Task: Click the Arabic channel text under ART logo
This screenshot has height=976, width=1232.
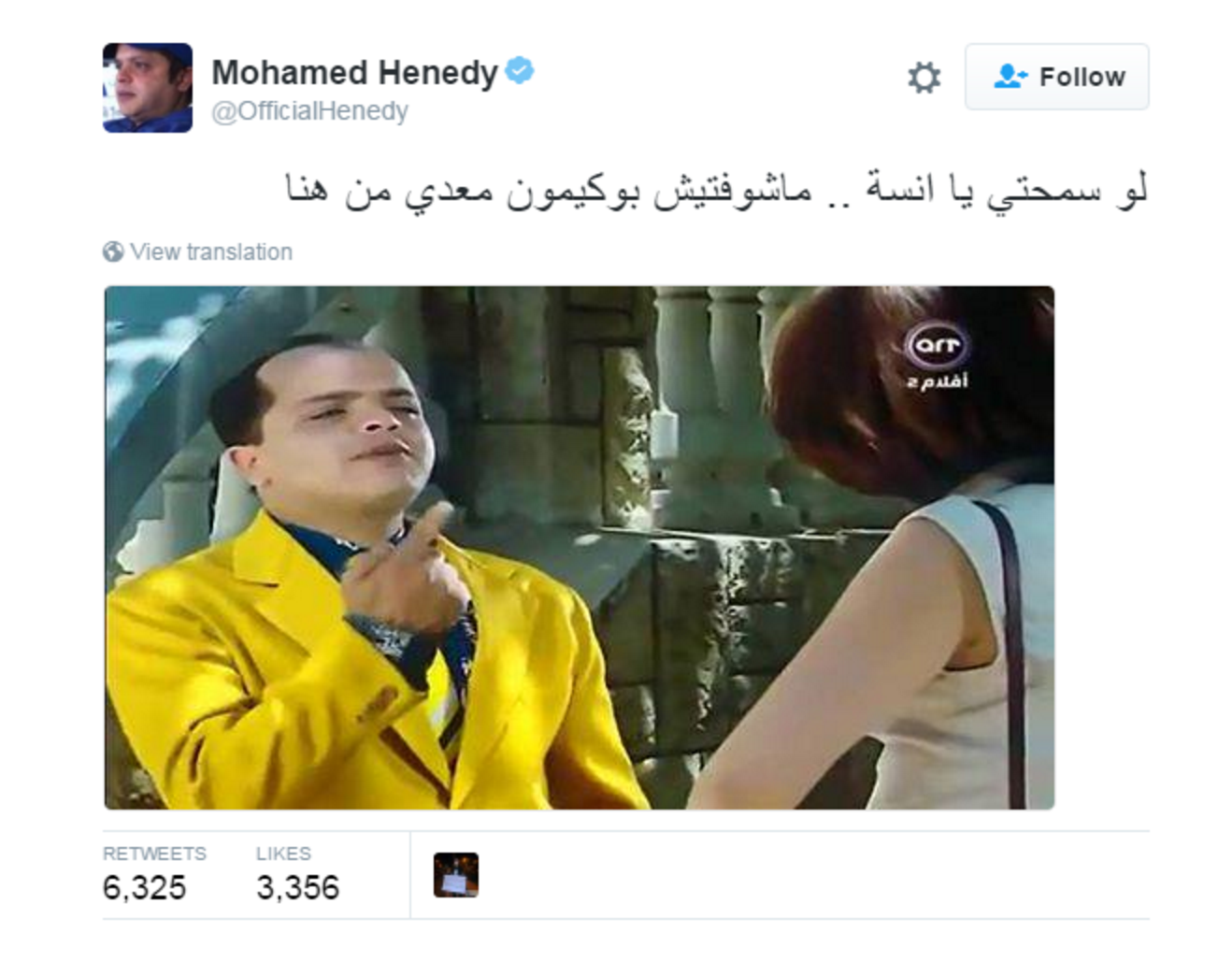Action: tap(937, 381)
